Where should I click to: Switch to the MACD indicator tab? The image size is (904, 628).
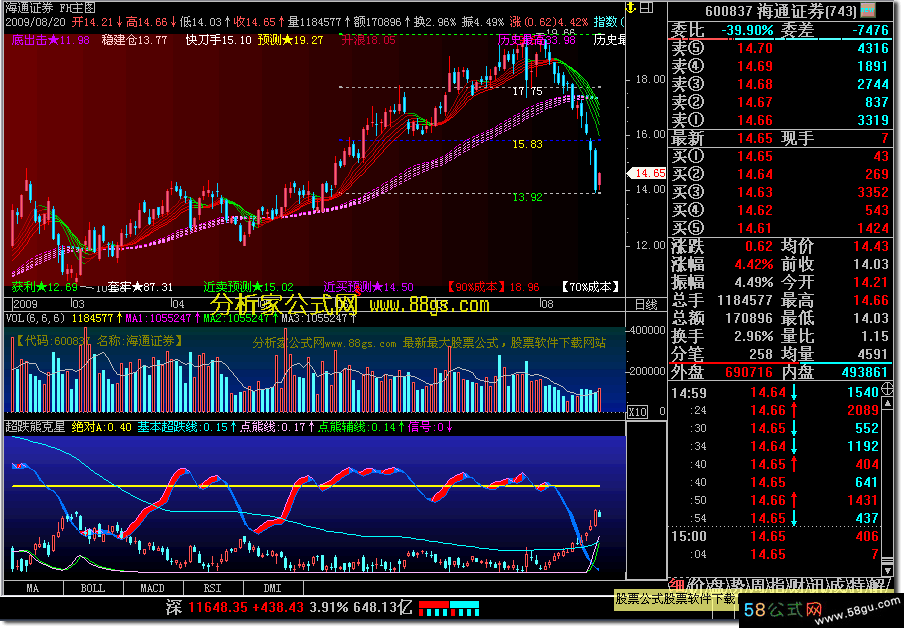153,588
